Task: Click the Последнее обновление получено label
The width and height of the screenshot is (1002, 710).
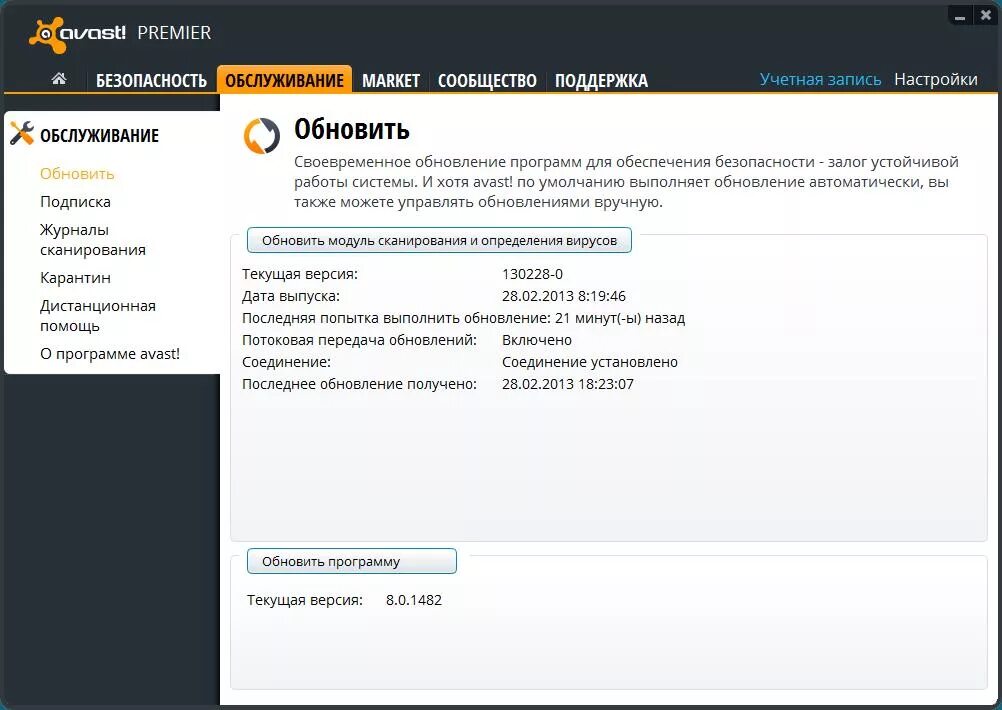Action: coord(359,384)
